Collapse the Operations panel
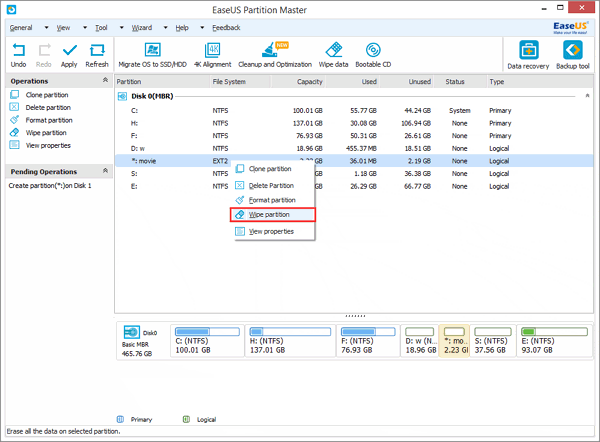The width and height of the screenshot is (600, 442). [105, 80]
